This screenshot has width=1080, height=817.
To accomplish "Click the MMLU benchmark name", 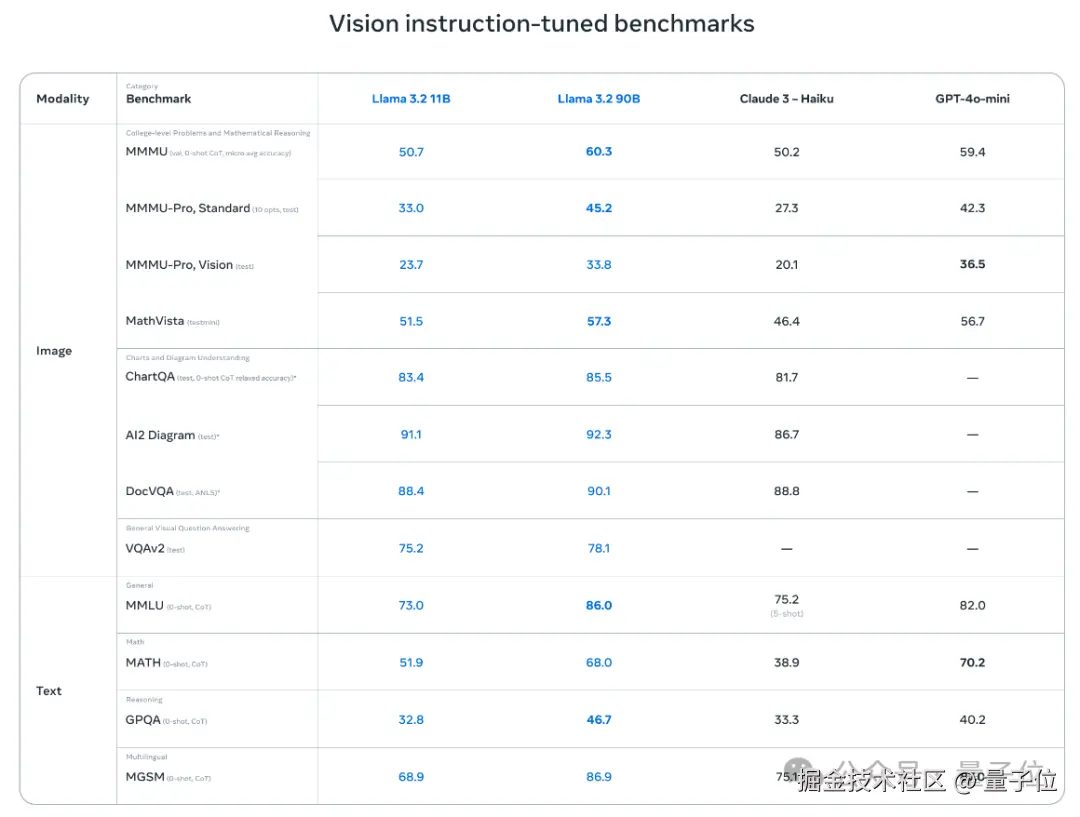I will pyautogui.click(x=144, y=605).
